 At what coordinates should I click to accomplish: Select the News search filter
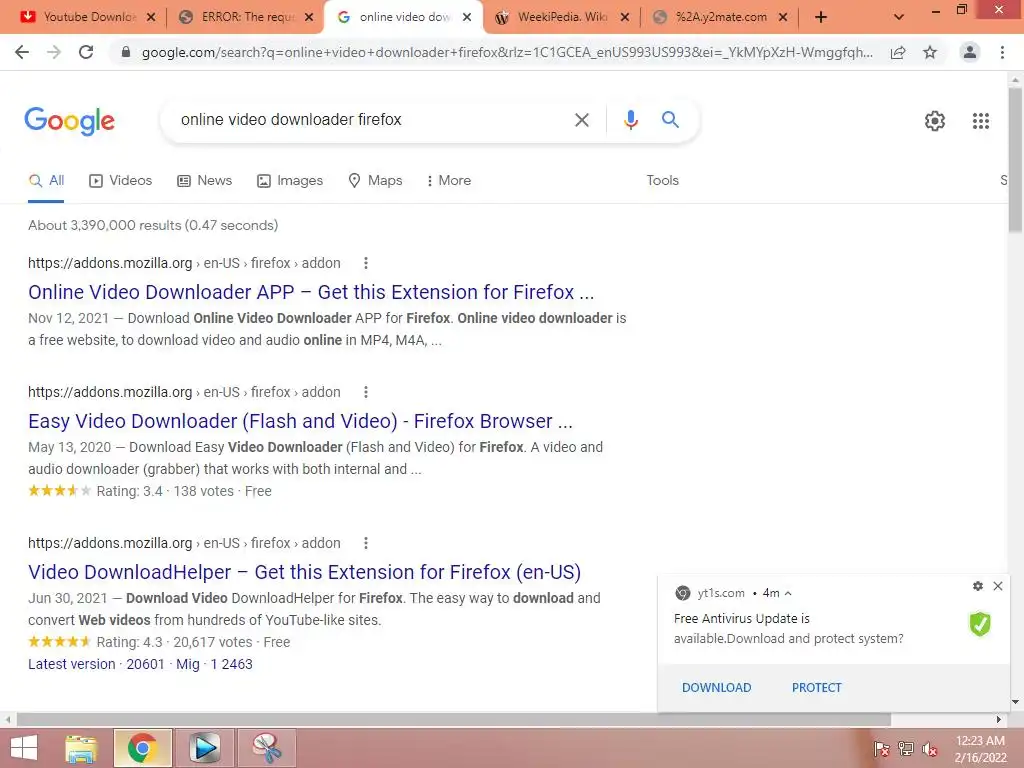(x=204, y=180)
